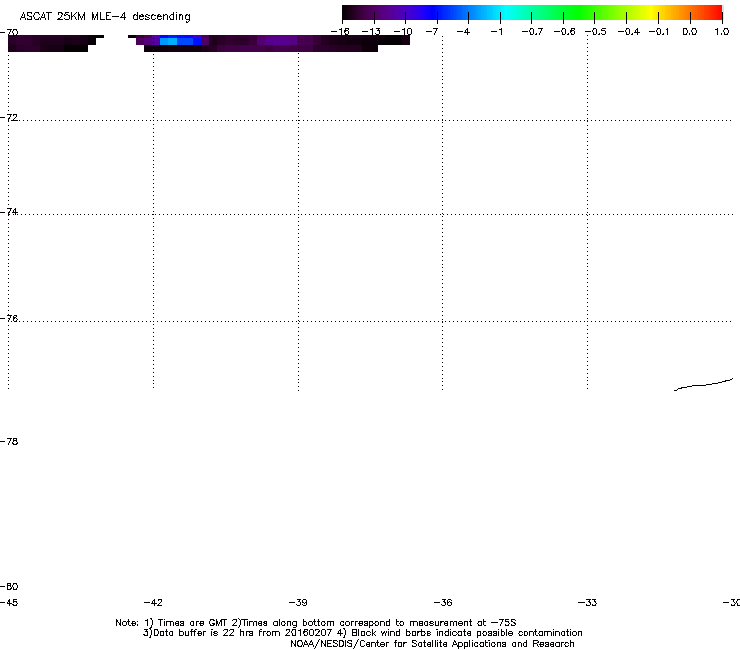Click the latitude label "-74"

point(9,211)
